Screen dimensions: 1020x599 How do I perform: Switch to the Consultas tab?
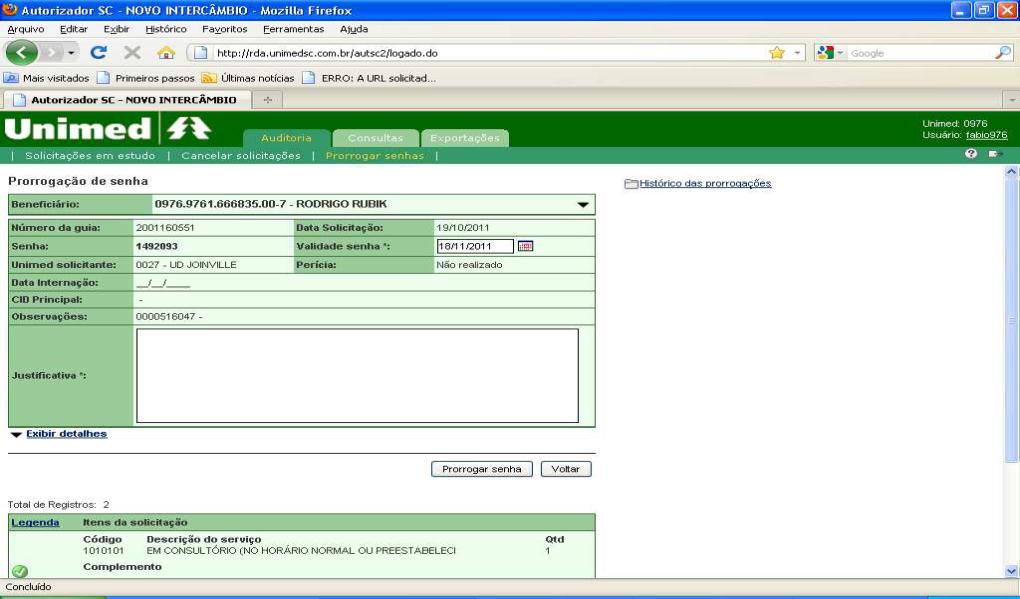pos(375,138)
